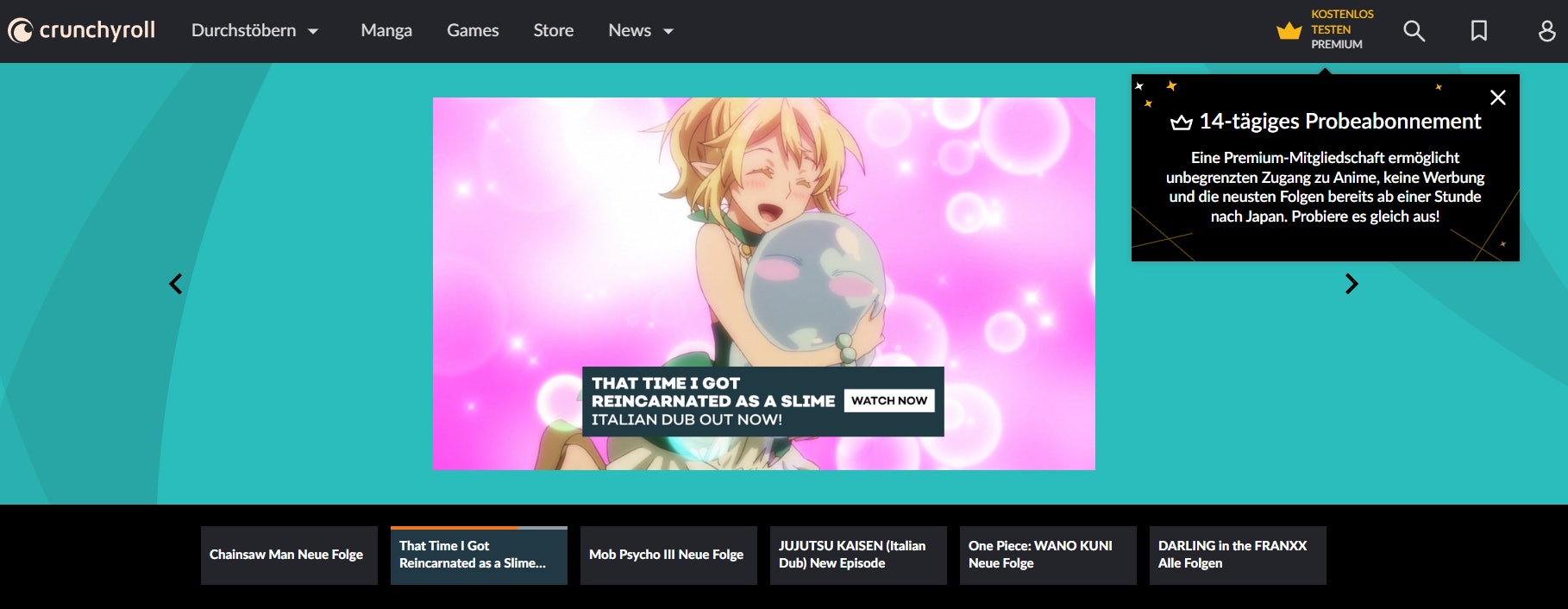The image size is (1568, 609).
Task: Click the 14-tägiges Probeabonnement heading
Action: (1326, 122)
